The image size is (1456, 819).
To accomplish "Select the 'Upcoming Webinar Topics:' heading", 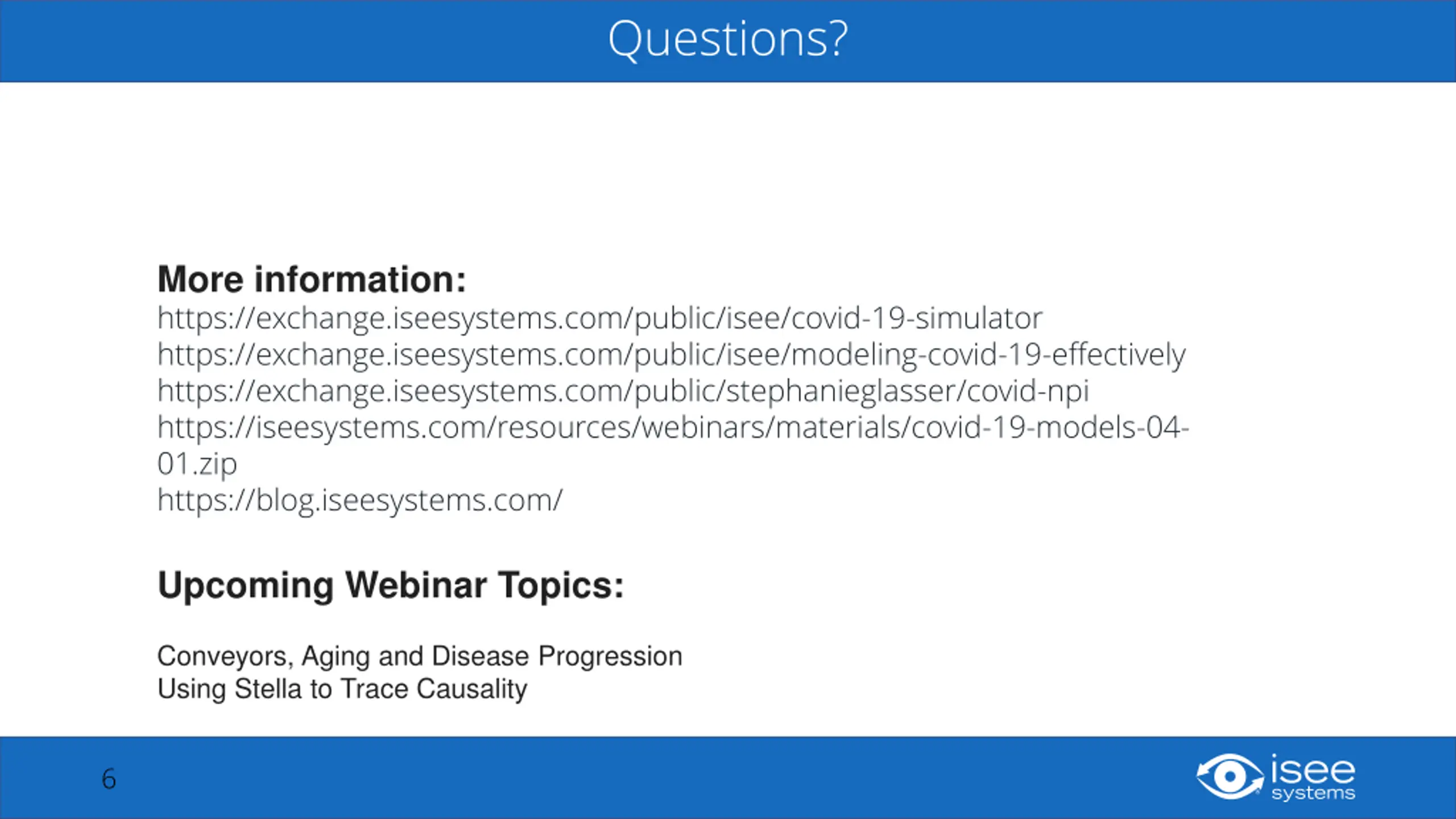I will click(391, 586).
